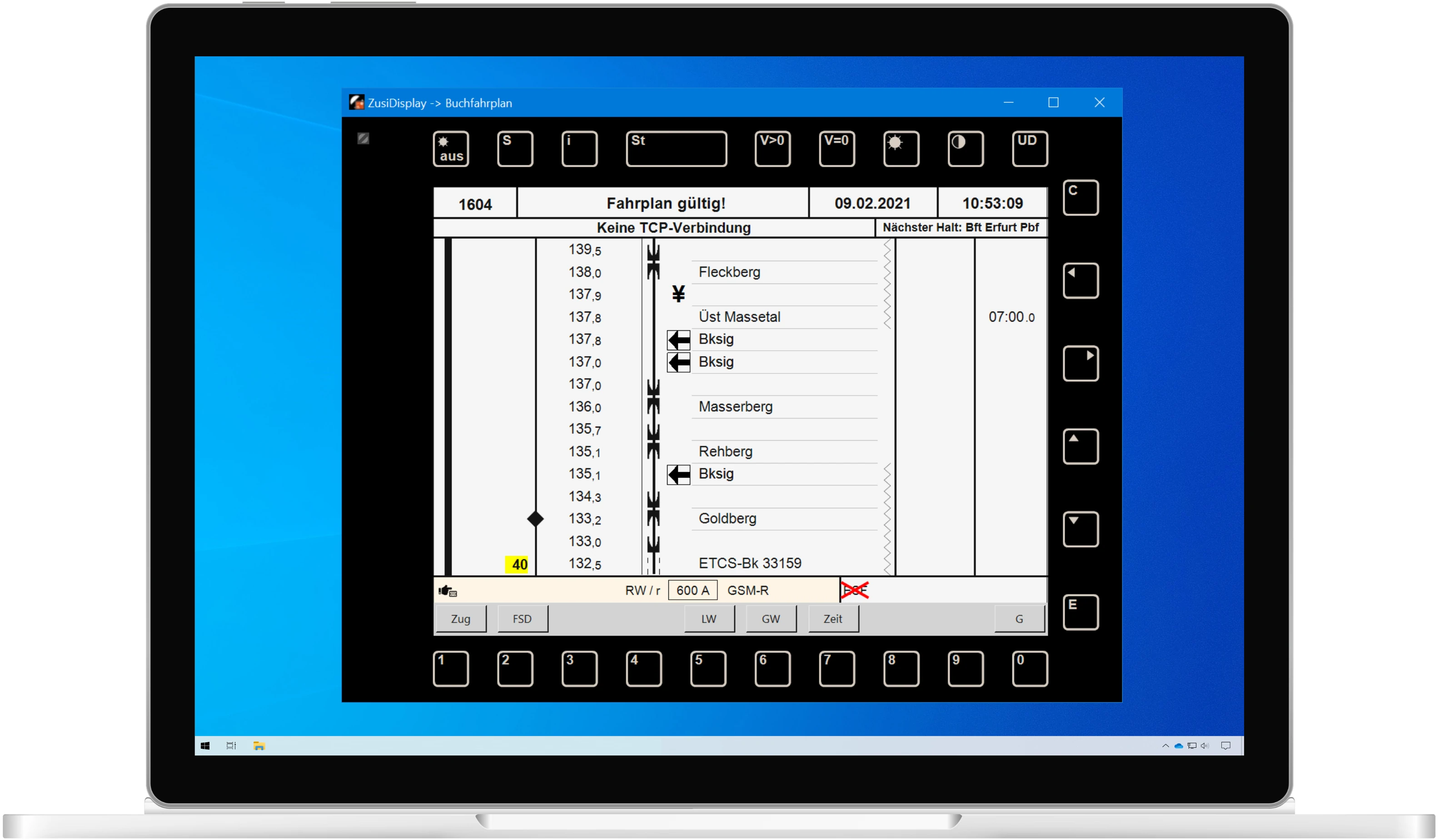Click the GW button
The image size is (1439, 840).
[771, 619]
